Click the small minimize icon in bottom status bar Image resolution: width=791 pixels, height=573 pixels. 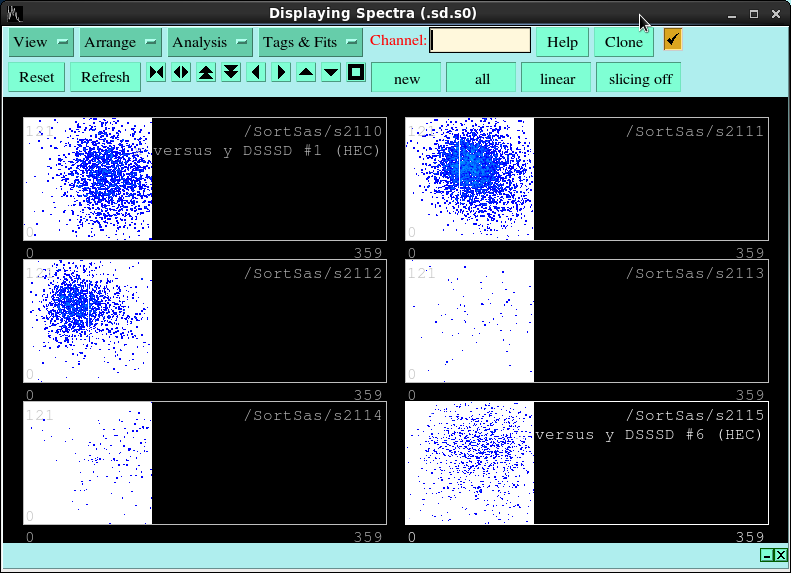(767, 555)
